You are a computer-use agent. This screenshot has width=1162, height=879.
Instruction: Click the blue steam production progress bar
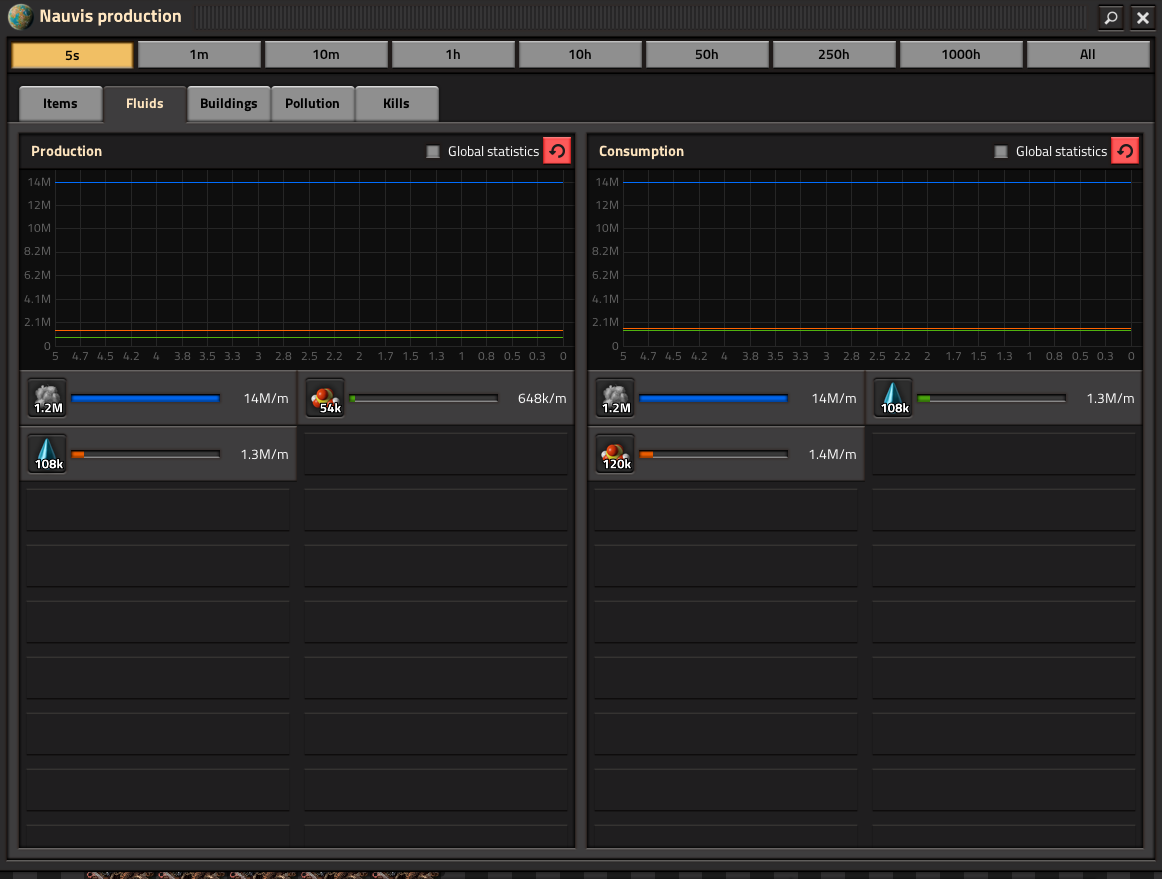pos(145,398)
